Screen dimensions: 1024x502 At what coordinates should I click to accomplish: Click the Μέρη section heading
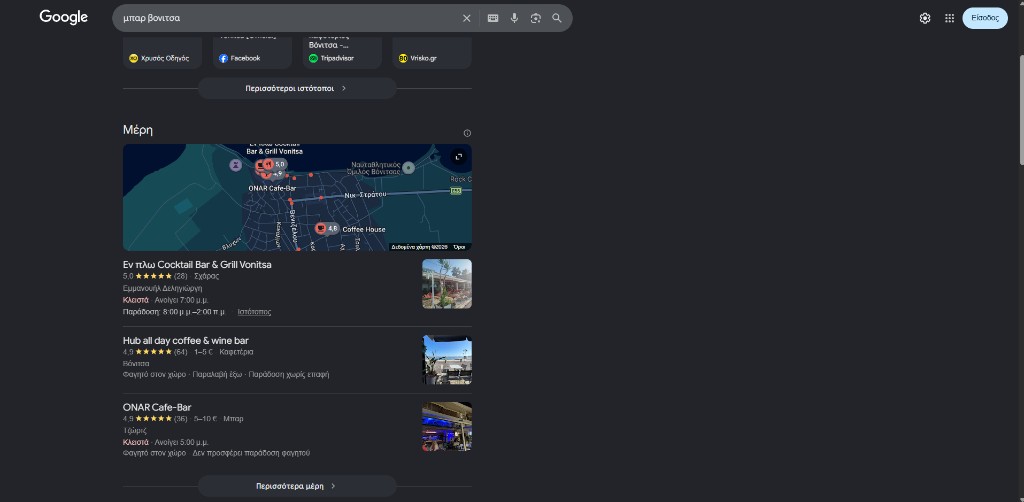(138, 130)
